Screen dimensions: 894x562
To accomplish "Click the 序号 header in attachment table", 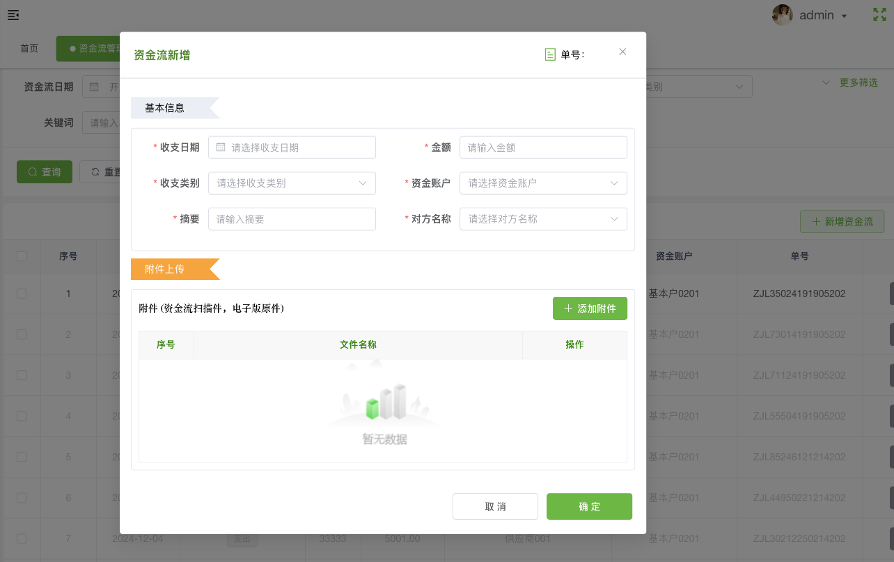I will (166, 345).
